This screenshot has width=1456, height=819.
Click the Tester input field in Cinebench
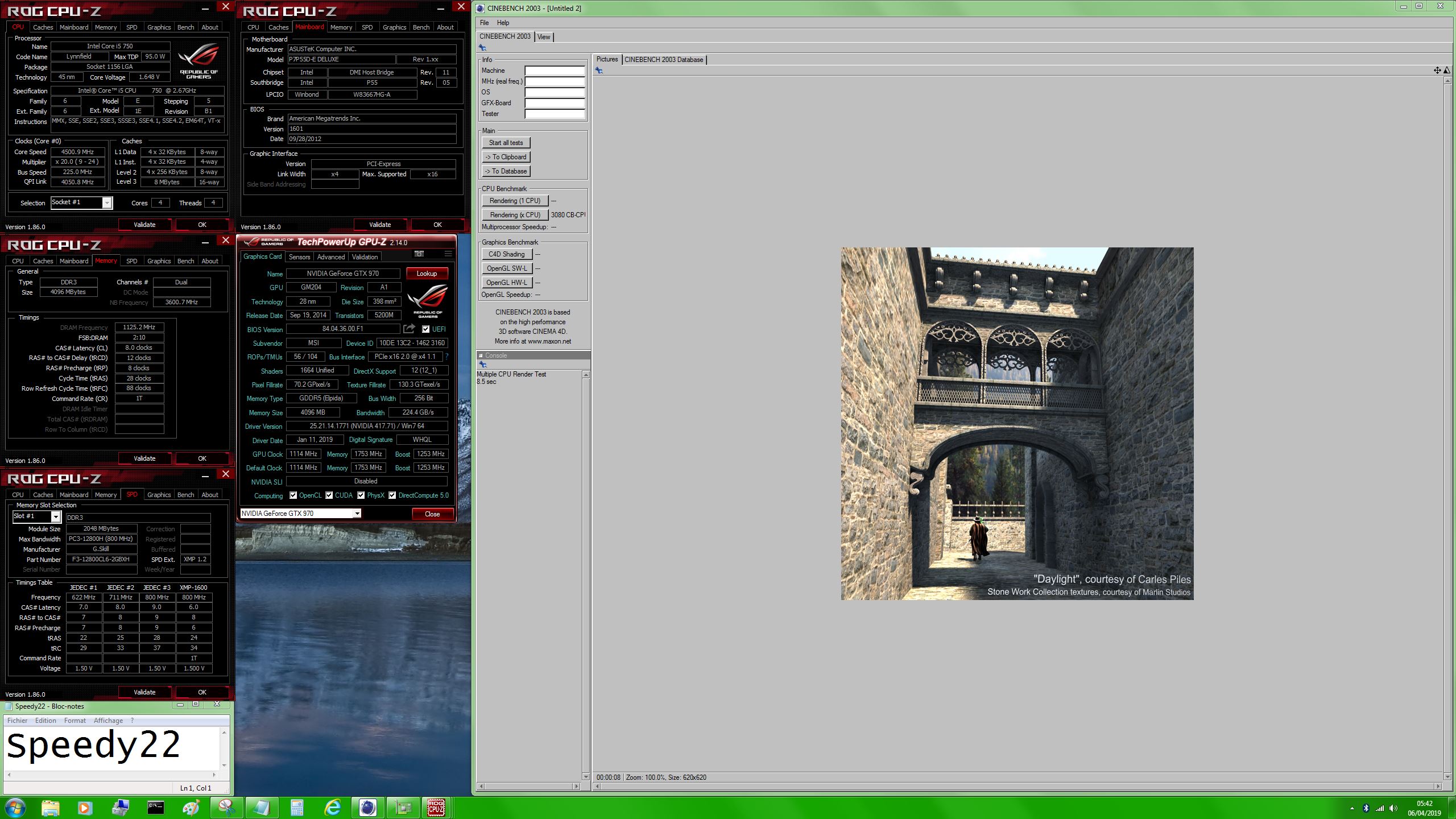point(555,114)
